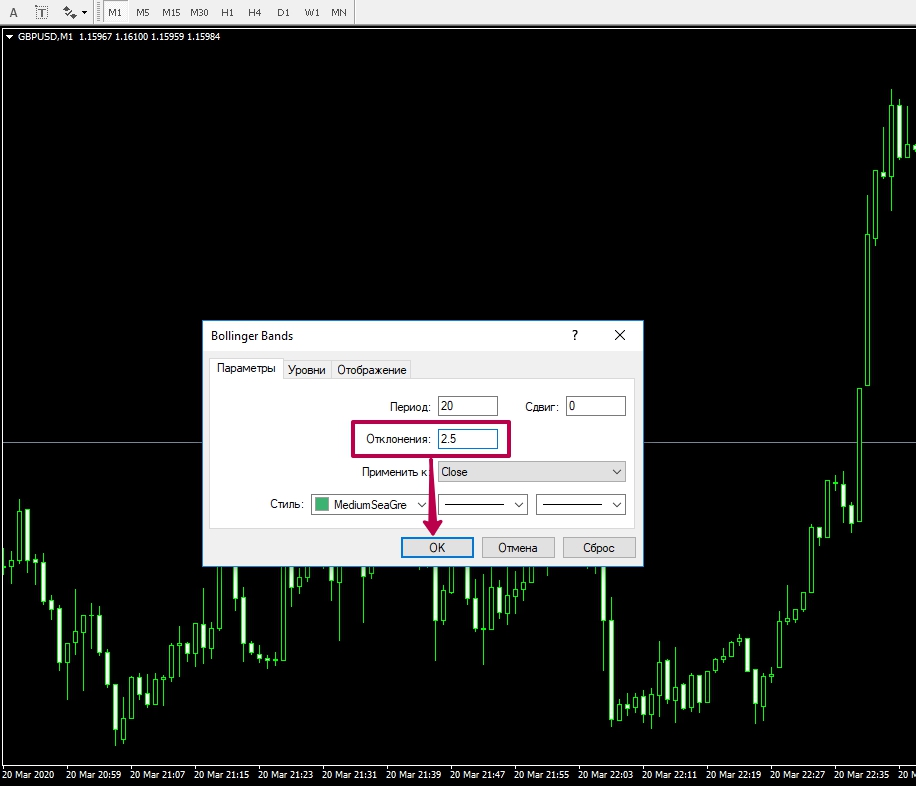Image resolution: width=916 pixels, height=786 pixels.
Task: Select the Text Label tool
Action: [x=42, y=13]
